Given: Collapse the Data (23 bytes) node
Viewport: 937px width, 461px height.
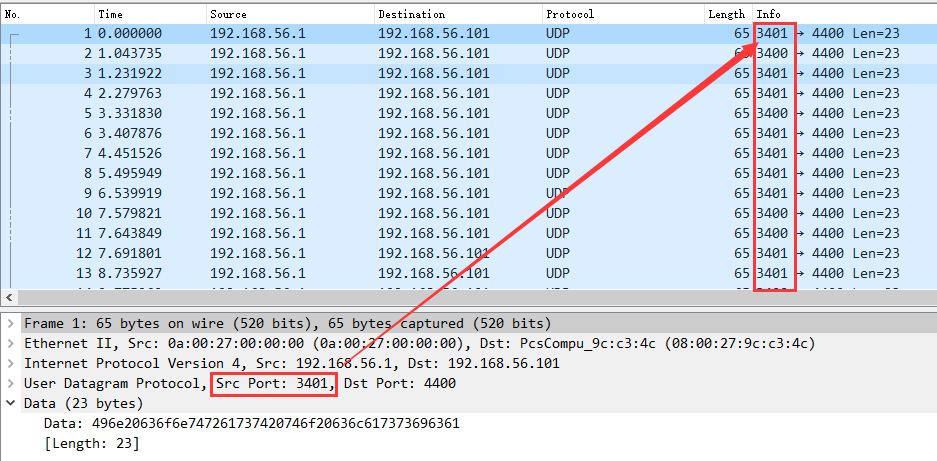Looking at the screenshot, I should coord(11,403).
